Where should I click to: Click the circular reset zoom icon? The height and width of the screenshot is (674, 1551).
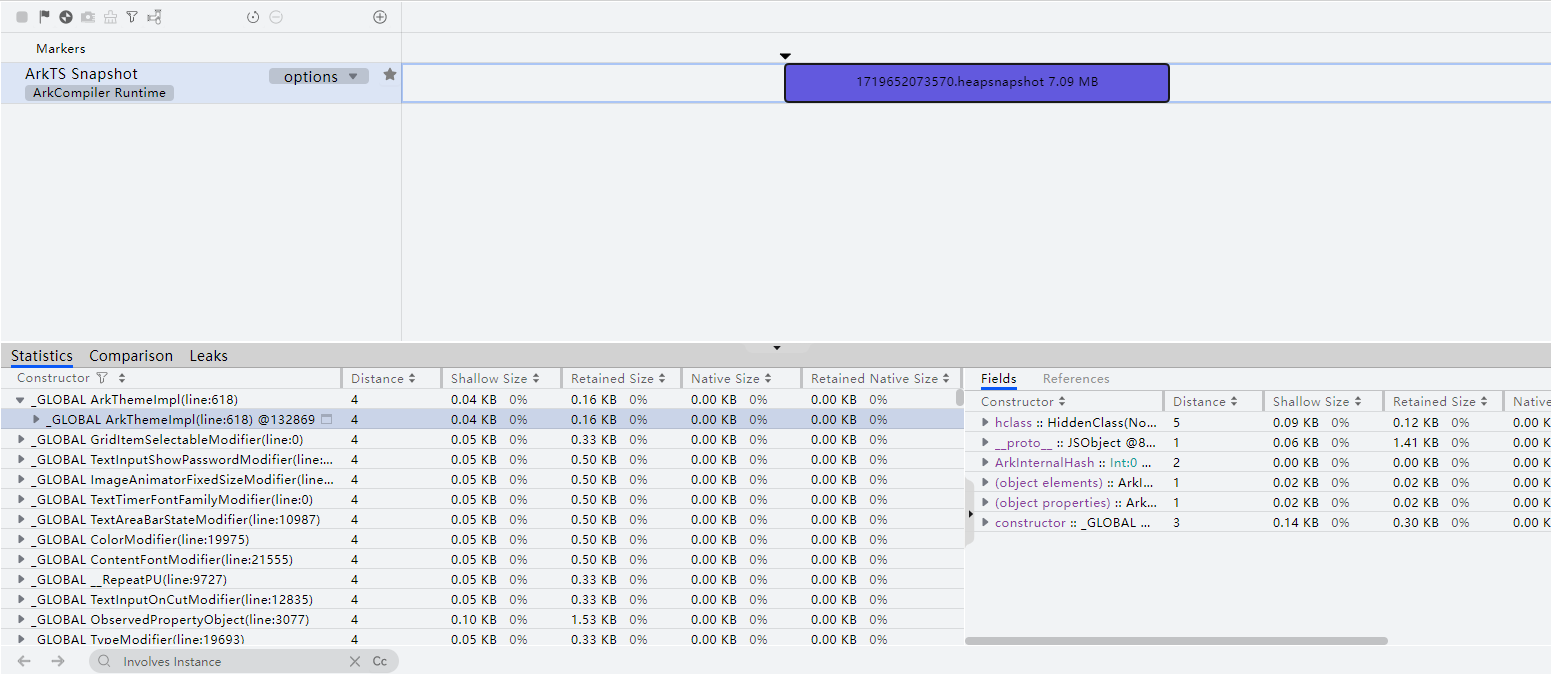(x=253, y=17)
